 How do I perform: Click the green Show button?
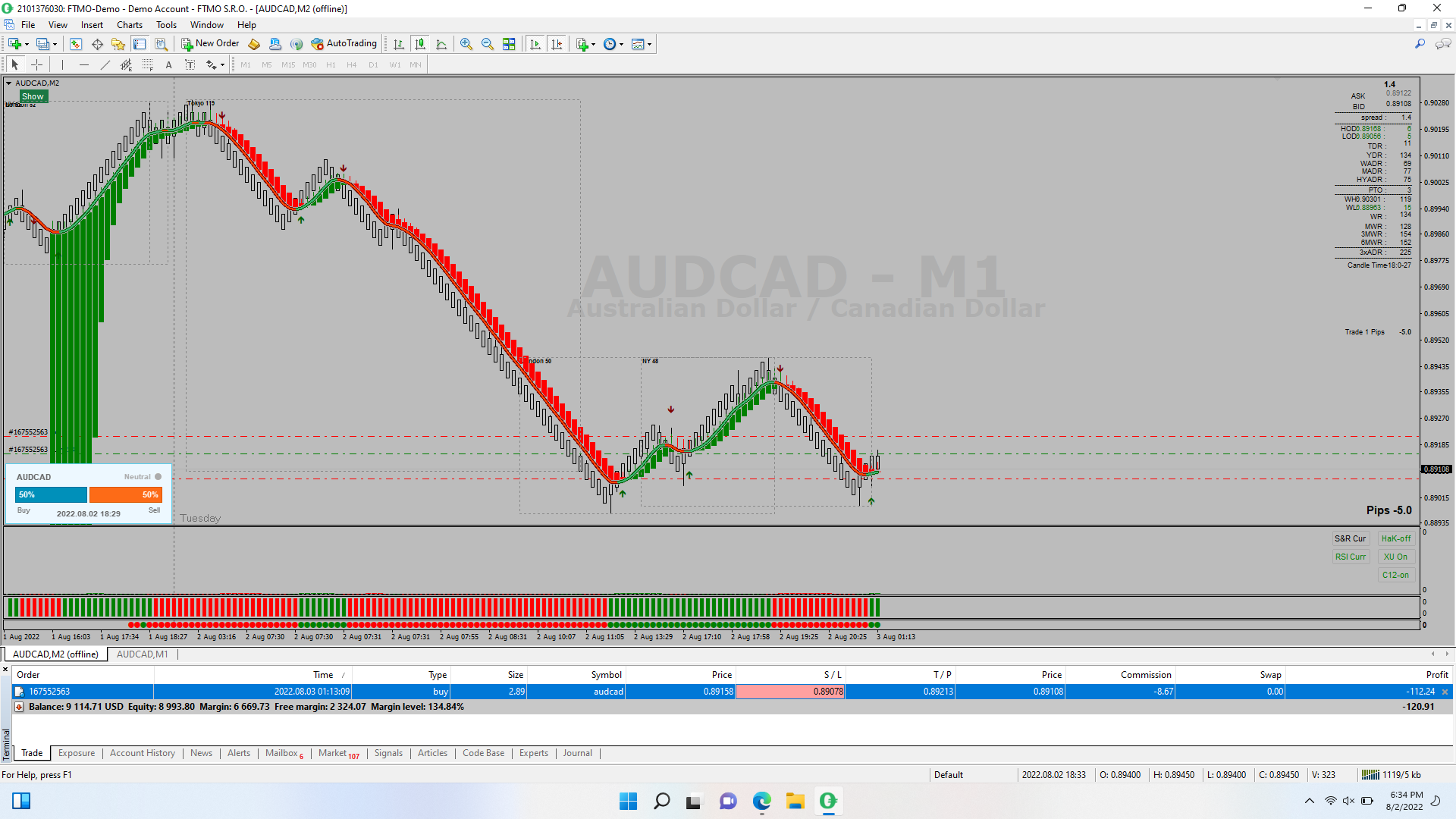(33, 96)
